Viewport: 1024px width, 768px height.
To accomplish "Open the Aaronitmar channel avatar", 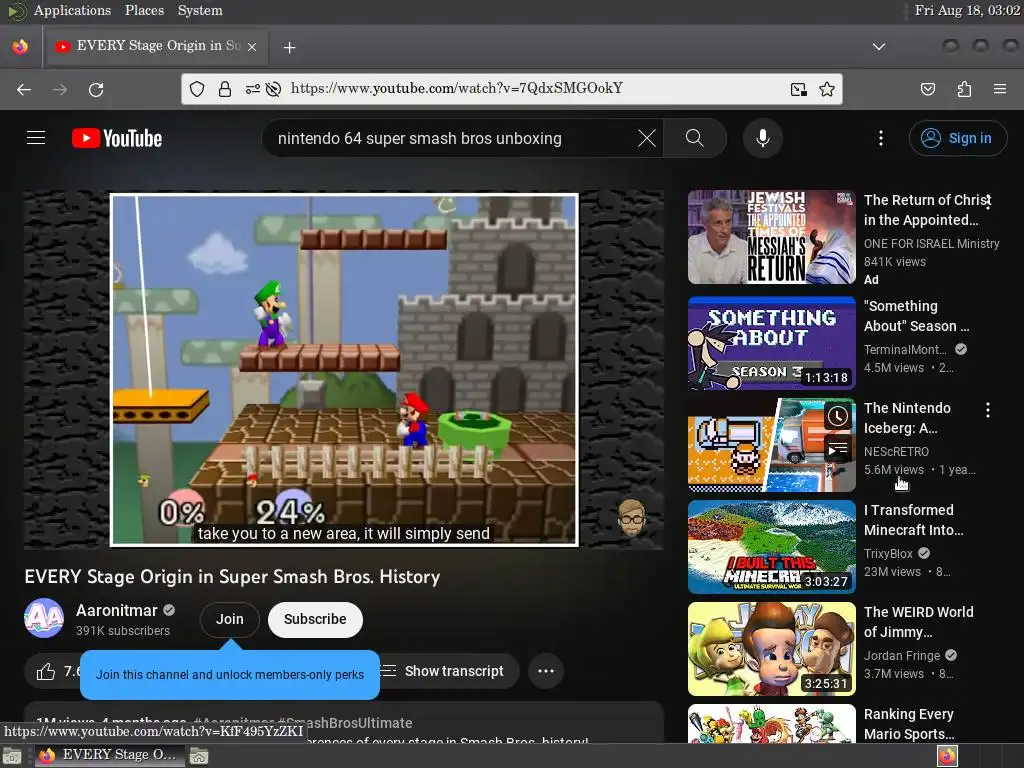I will coord(44,618).
